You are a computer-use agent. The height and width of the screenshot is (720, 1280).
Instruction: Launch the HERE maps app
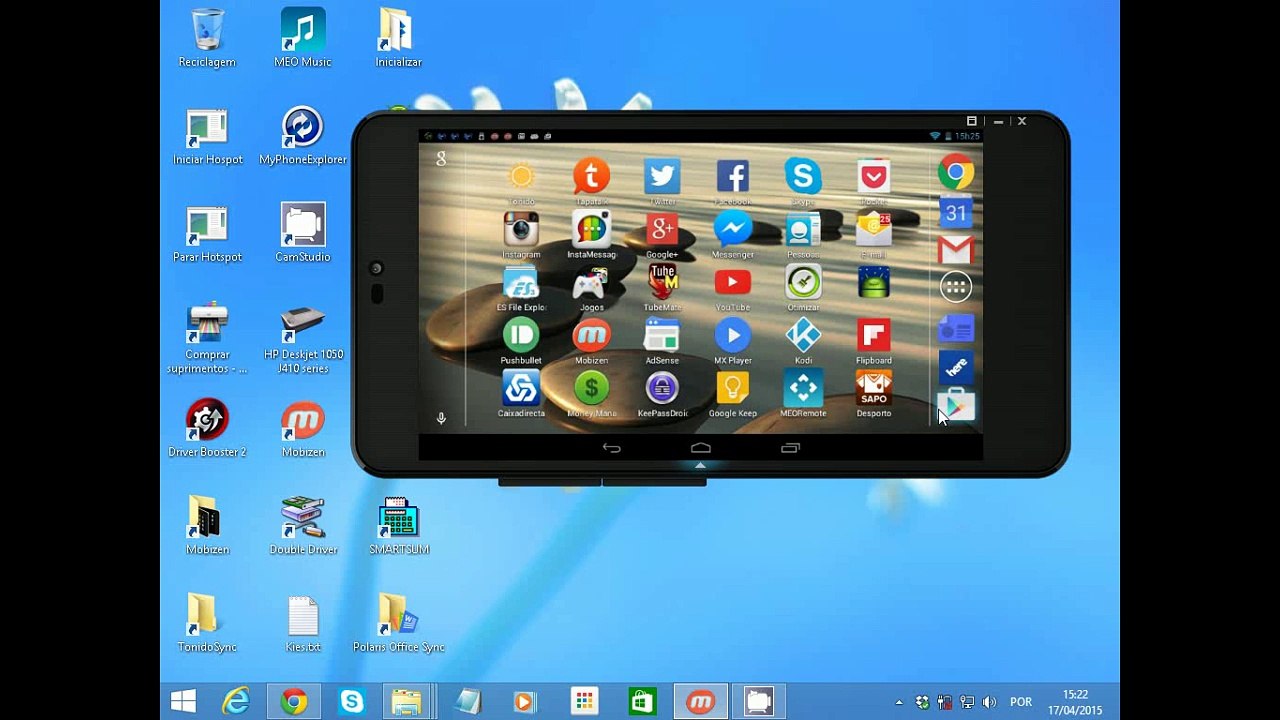pos(956,366)
